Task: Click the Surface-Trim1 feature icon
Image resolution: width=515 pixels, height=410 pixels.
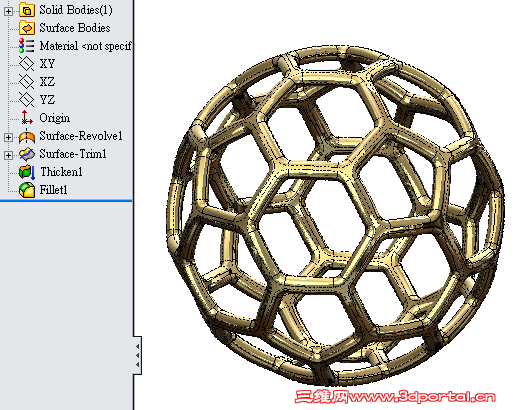Action: (27, 154)
